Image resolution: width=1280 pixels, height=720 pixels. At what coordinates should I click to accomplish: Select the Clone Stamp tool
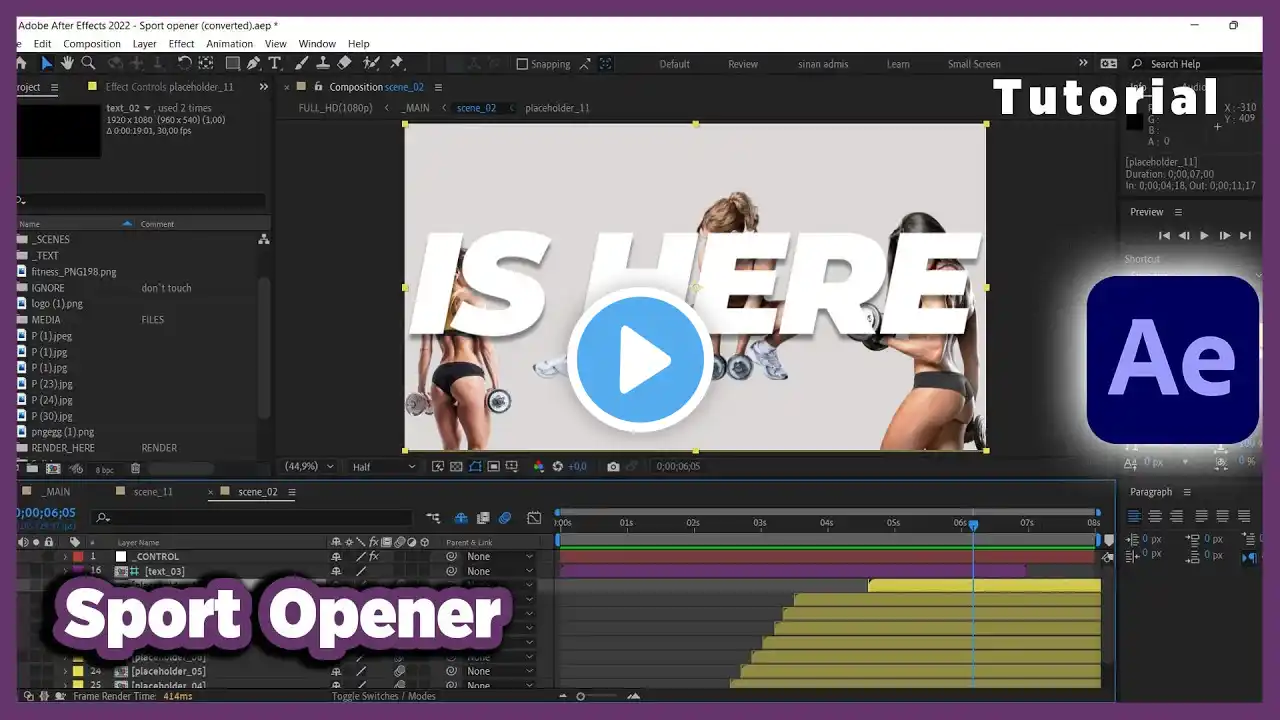[x=323, y=63]
